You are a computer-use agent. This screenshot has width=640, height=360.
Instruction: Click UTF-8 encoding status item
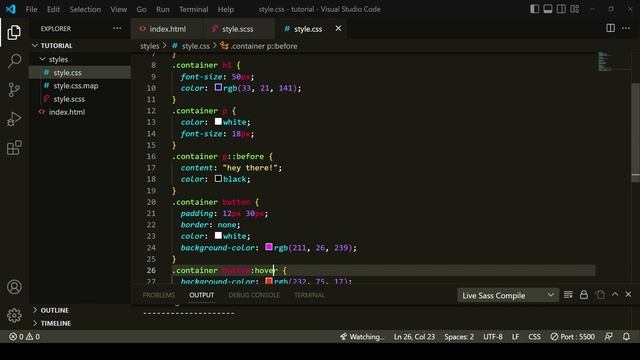coord(493,337)
